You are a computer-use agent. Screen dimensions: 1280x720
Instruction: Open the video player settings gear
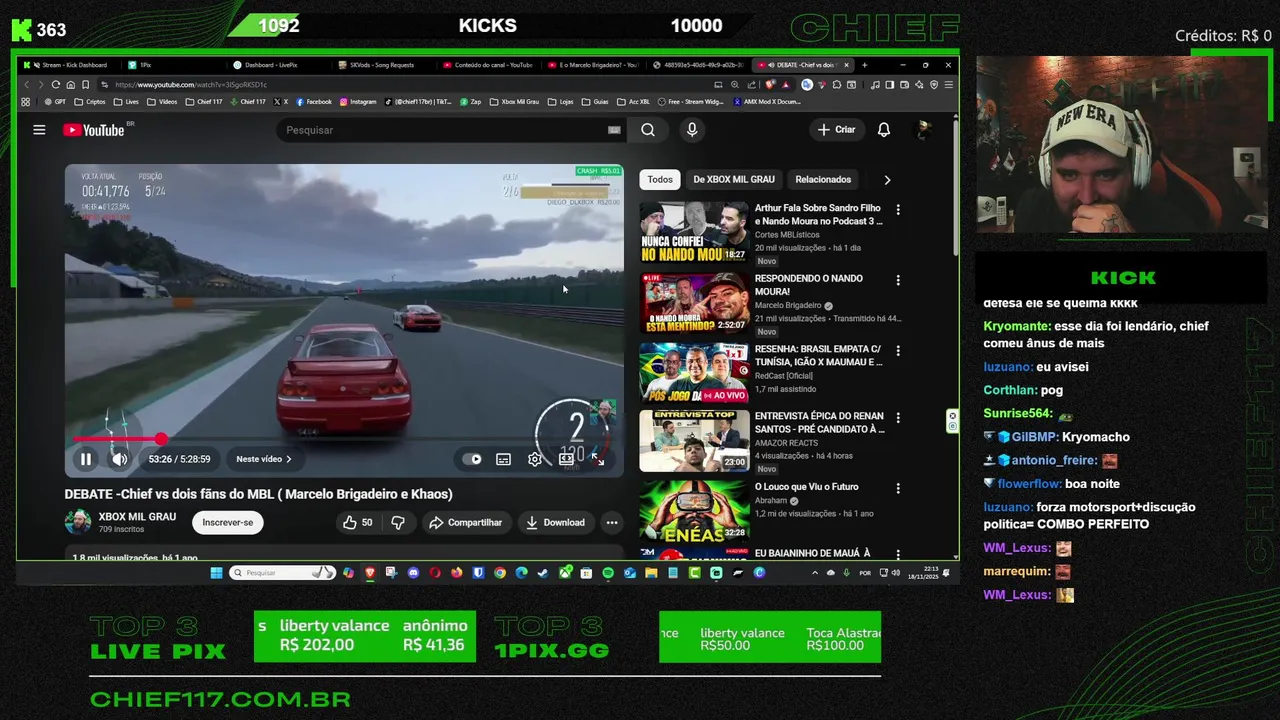coord(535,459)
